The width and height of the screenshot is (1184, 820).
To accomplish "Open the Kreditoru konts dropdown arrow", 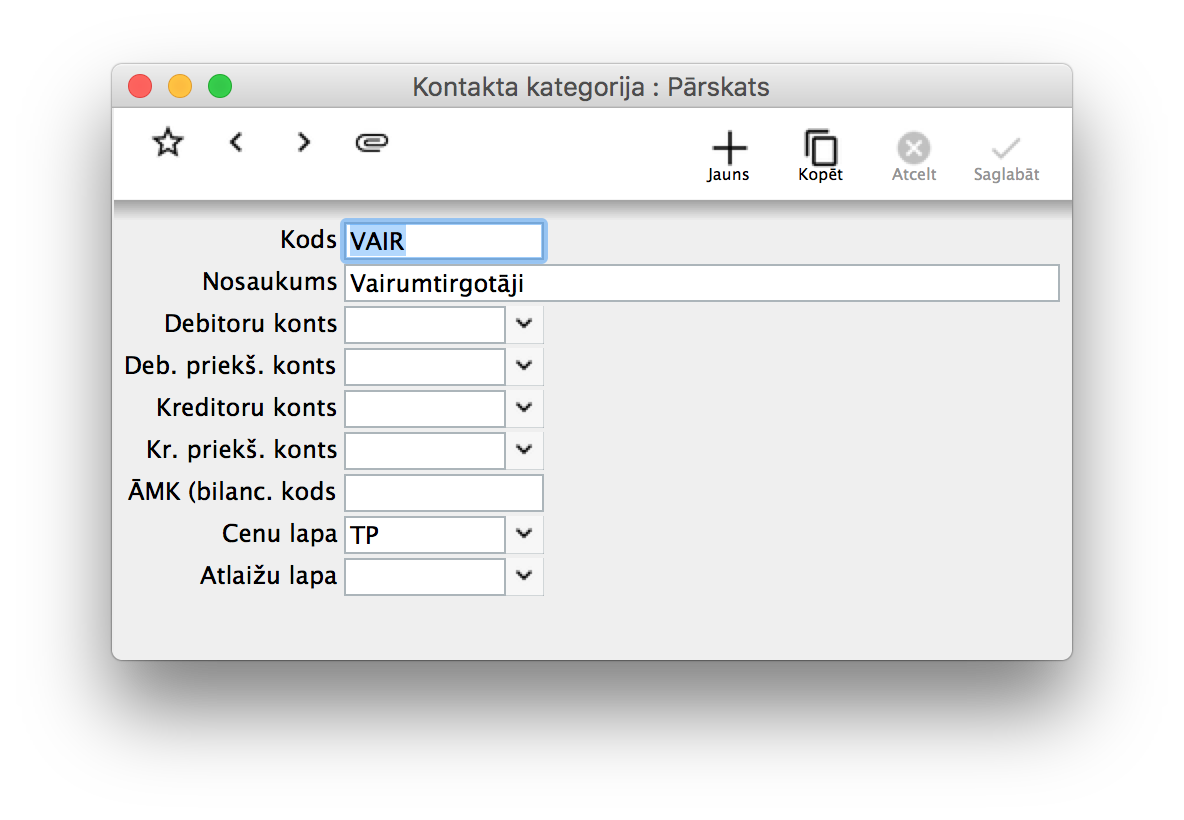I will (524, 408).
